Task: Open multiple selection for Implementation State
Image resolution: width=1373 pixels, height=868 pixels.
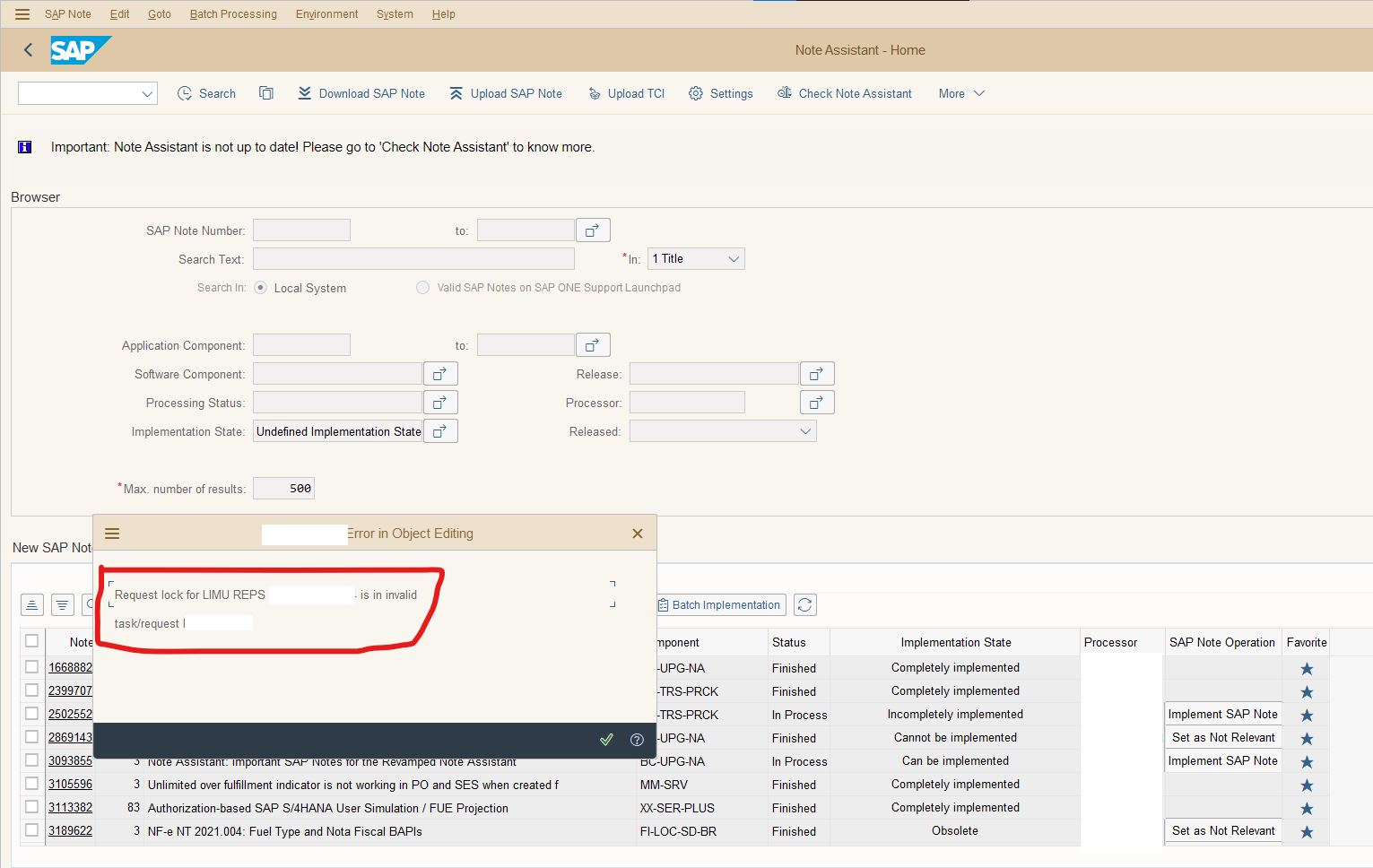Action: coord(440,431)
